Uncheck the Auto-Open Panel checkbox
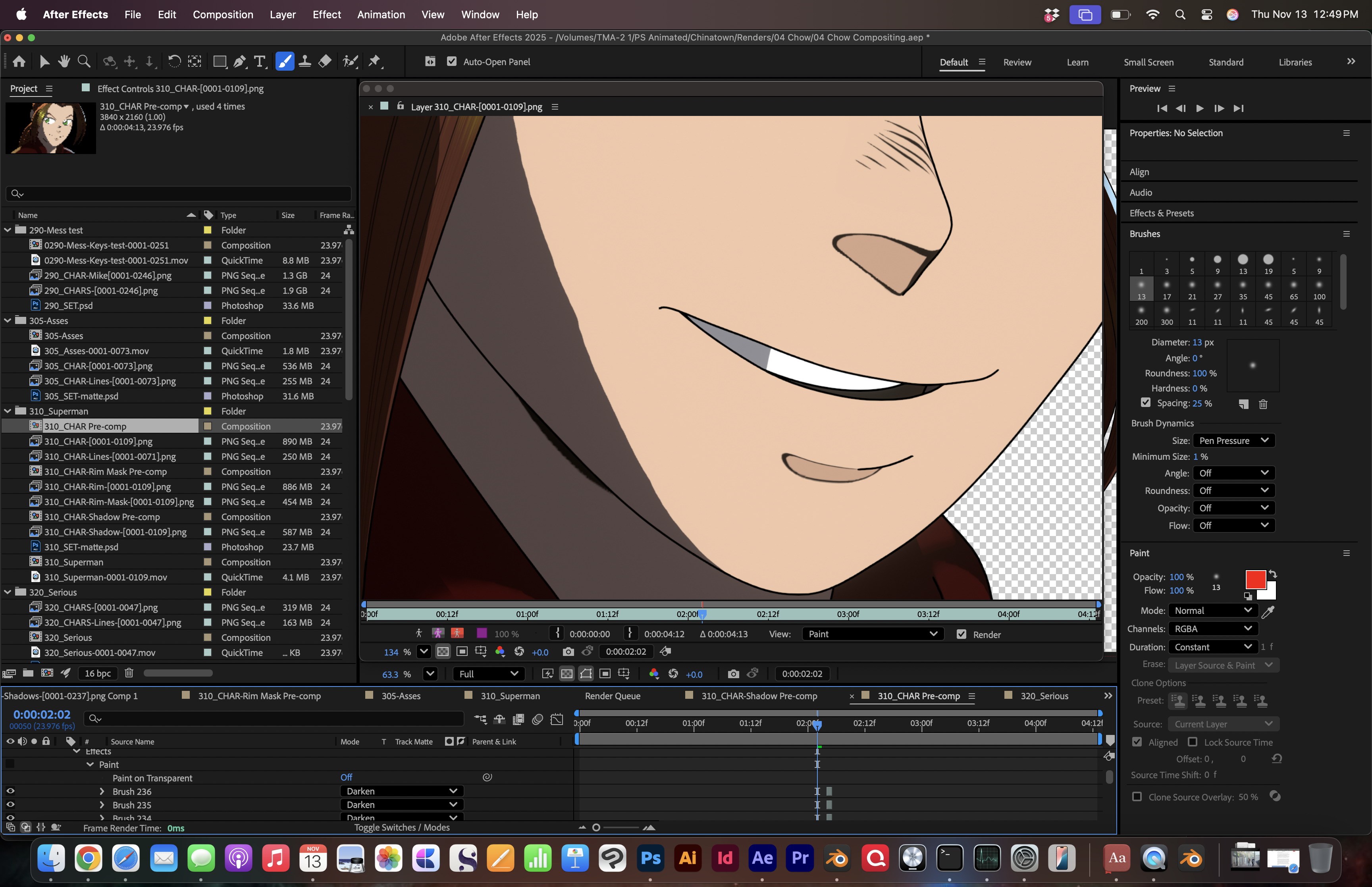The height and width of the screenshot is (887, 1372). [452, 62]
